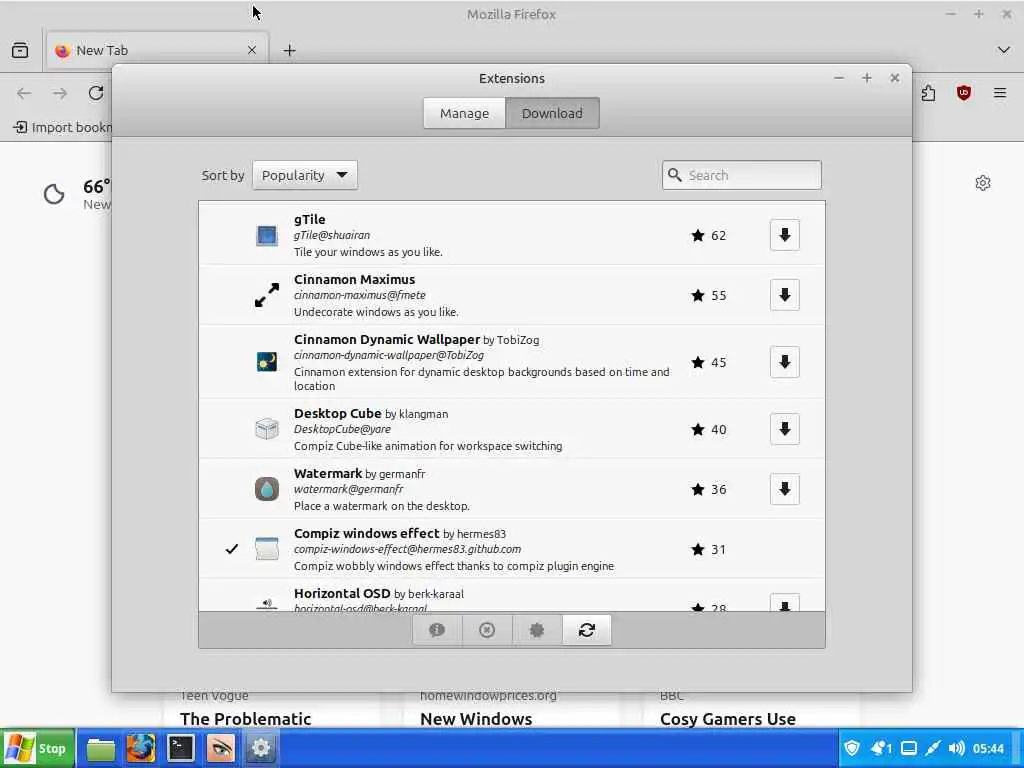
Task: Download the Desktop Cube extension
Action: tap(784, 429)
